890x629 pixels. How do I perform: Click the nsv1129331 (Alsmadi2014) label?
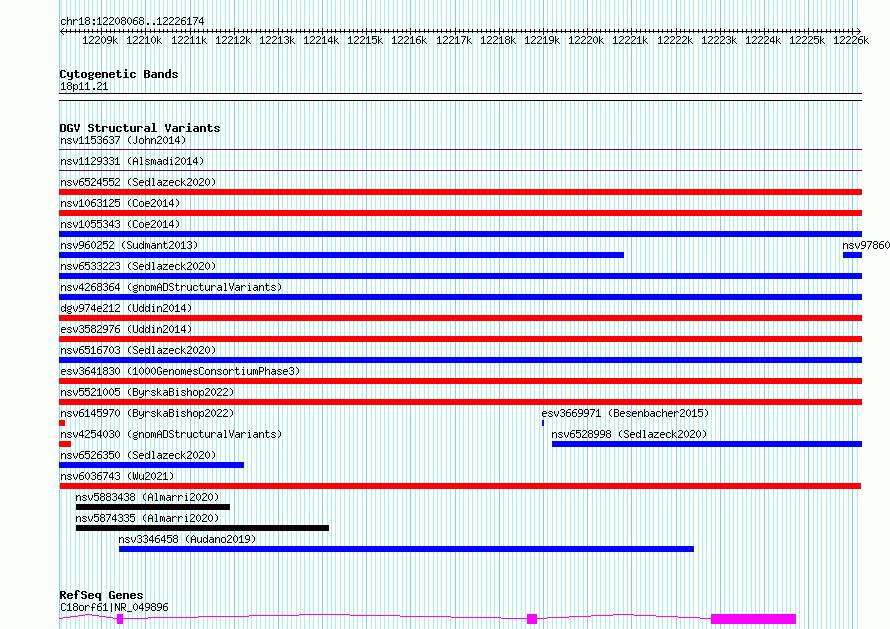tap(132, 161)
